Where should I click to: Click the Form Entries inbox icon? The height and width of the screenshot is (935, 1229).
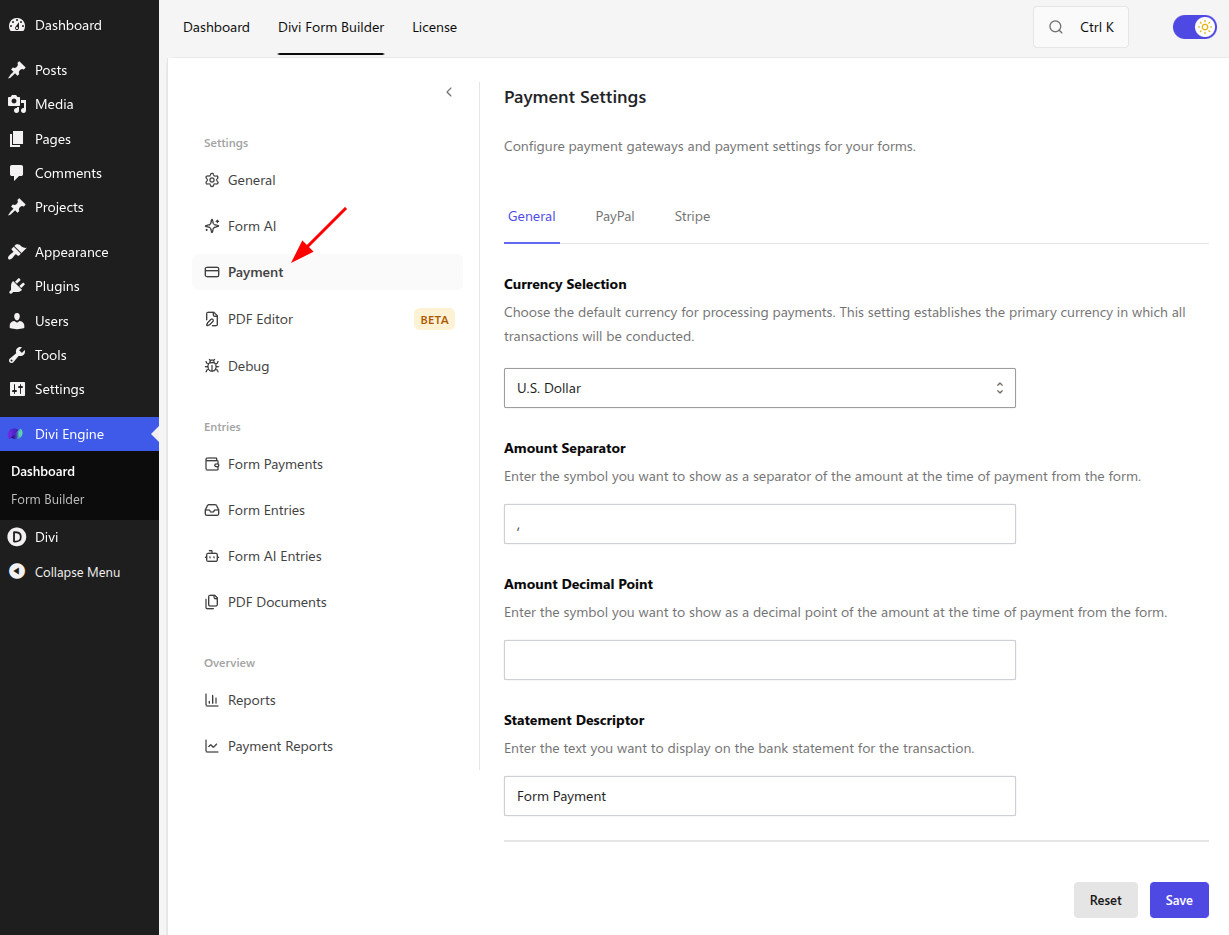tap(212, 510)
